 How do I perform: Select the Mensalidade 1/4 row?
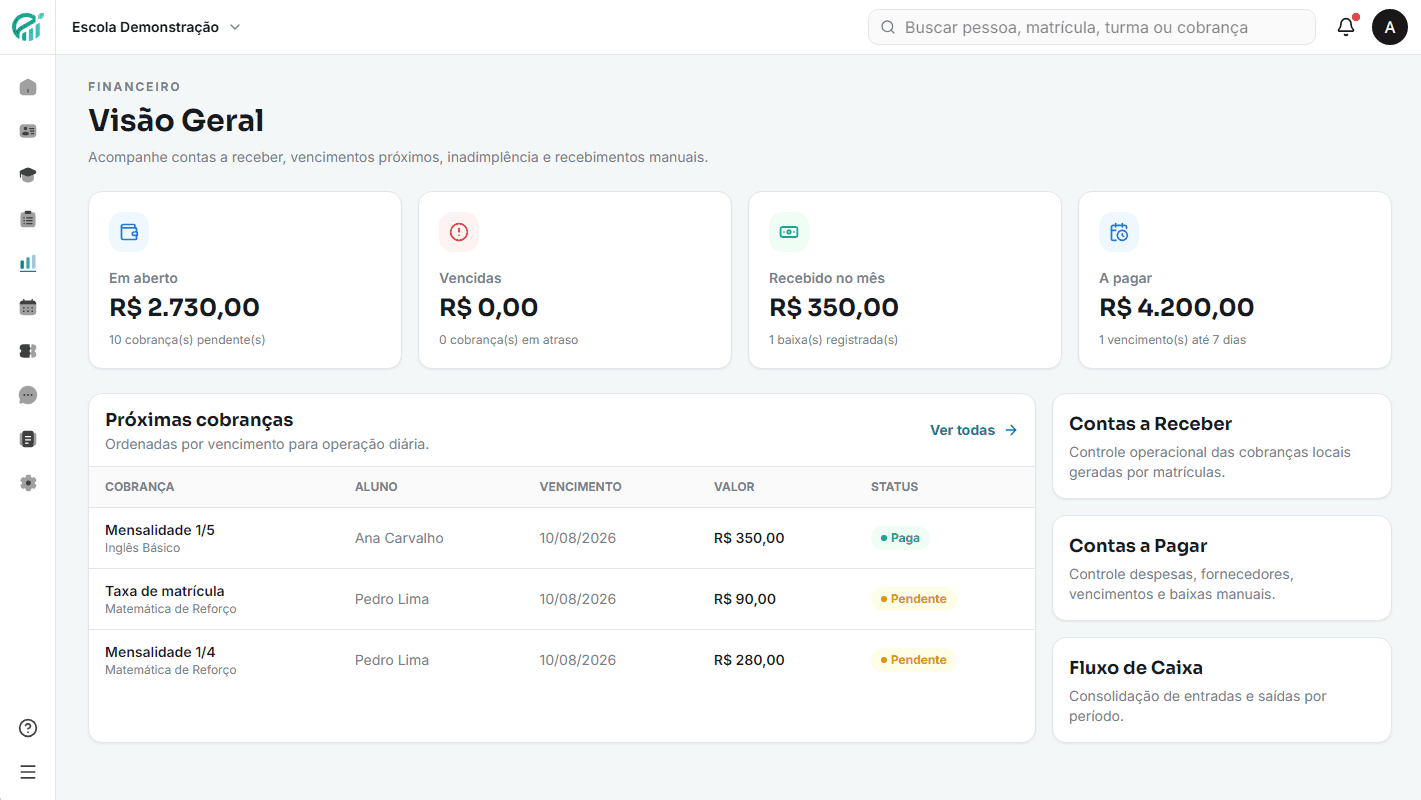(x=562, y=660)
